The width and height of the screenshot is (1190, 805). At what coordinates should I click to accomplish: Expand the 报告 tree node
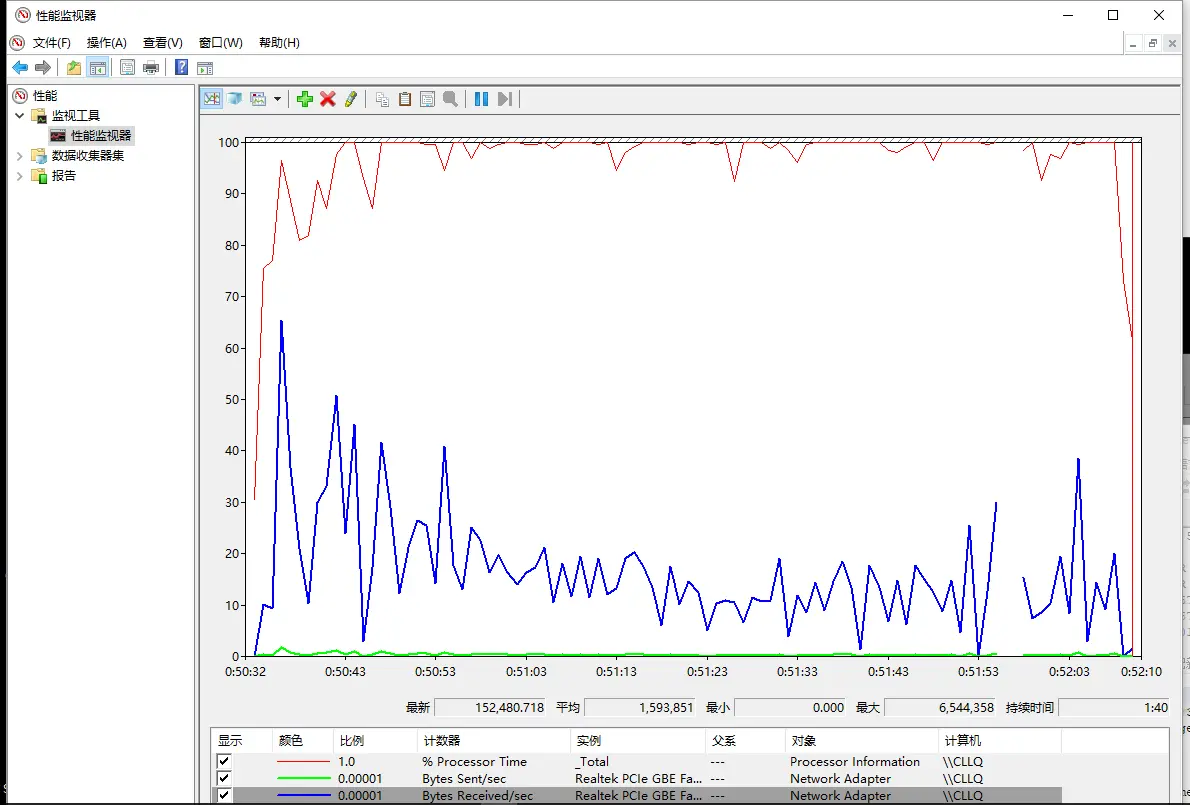[x=20, y=175]
